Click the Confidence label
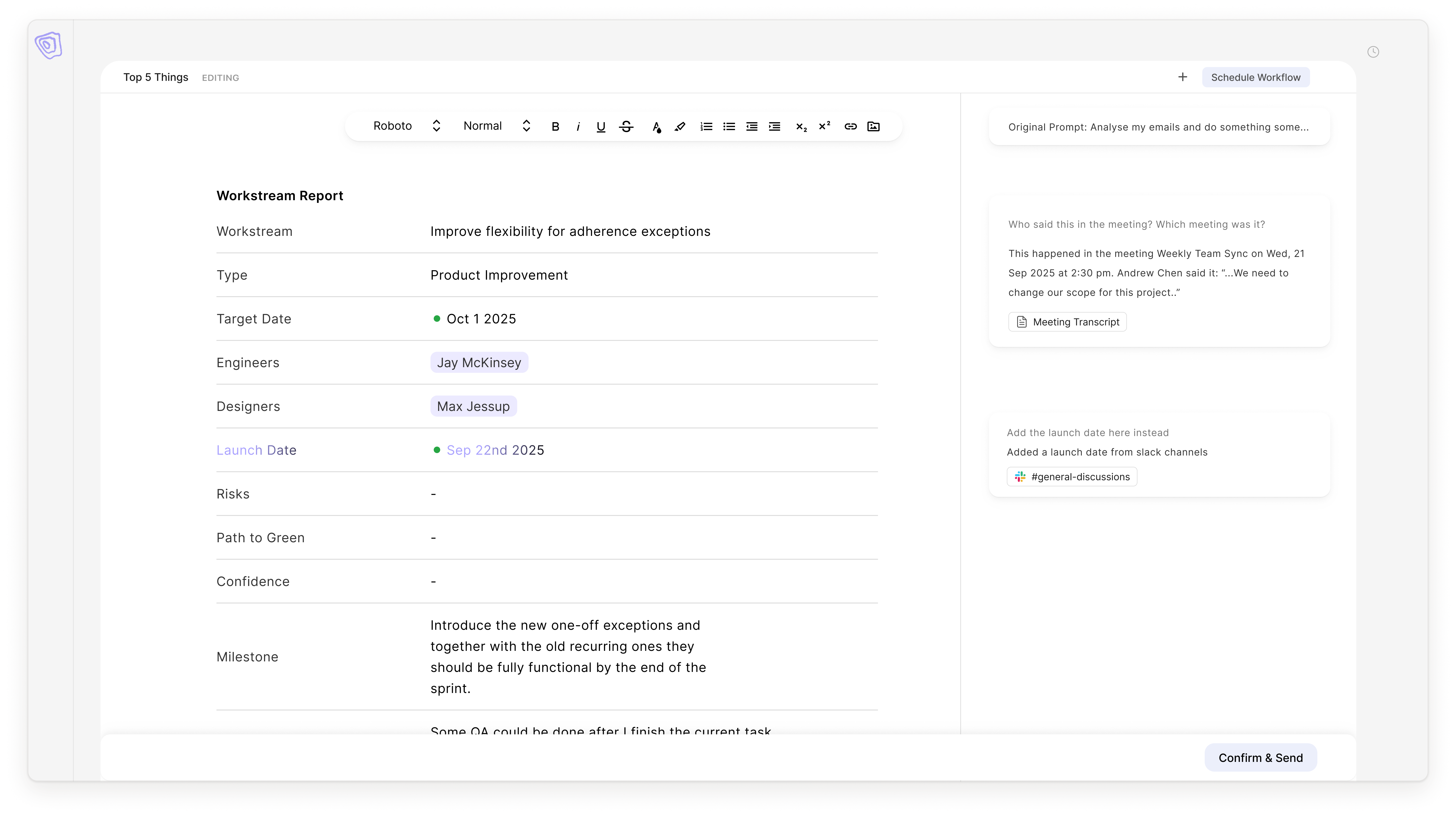Screen dimensions: 1456x817 click(x=253, y=581)
